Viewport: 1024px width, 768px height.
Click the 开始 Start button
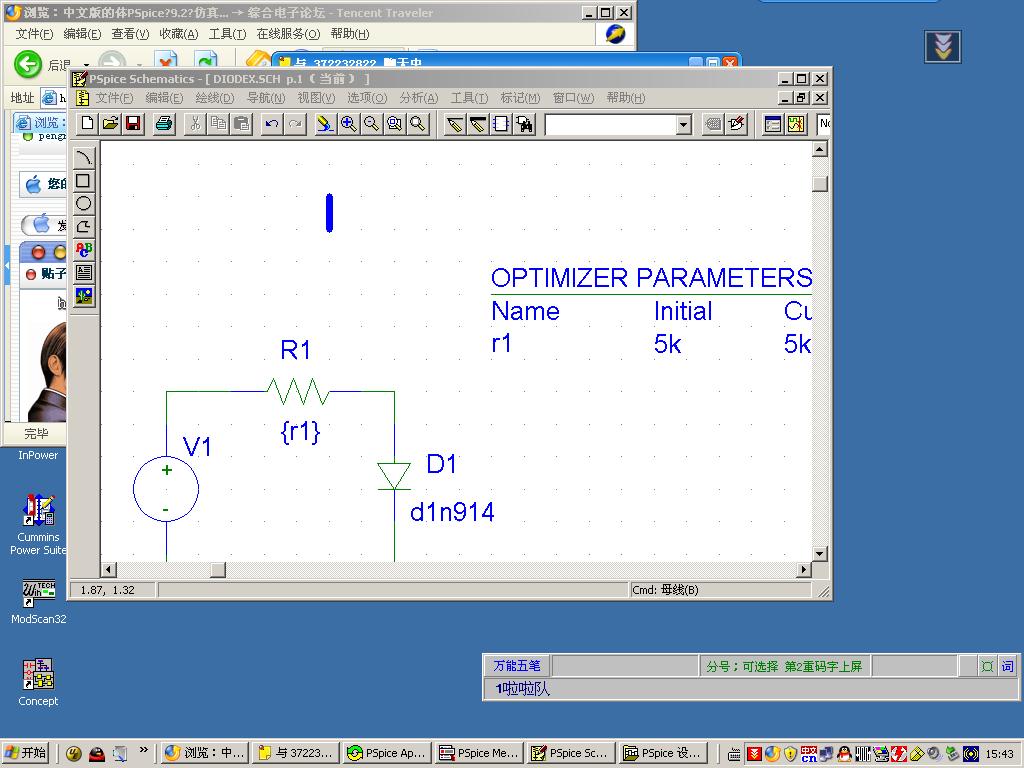point(27,753)
